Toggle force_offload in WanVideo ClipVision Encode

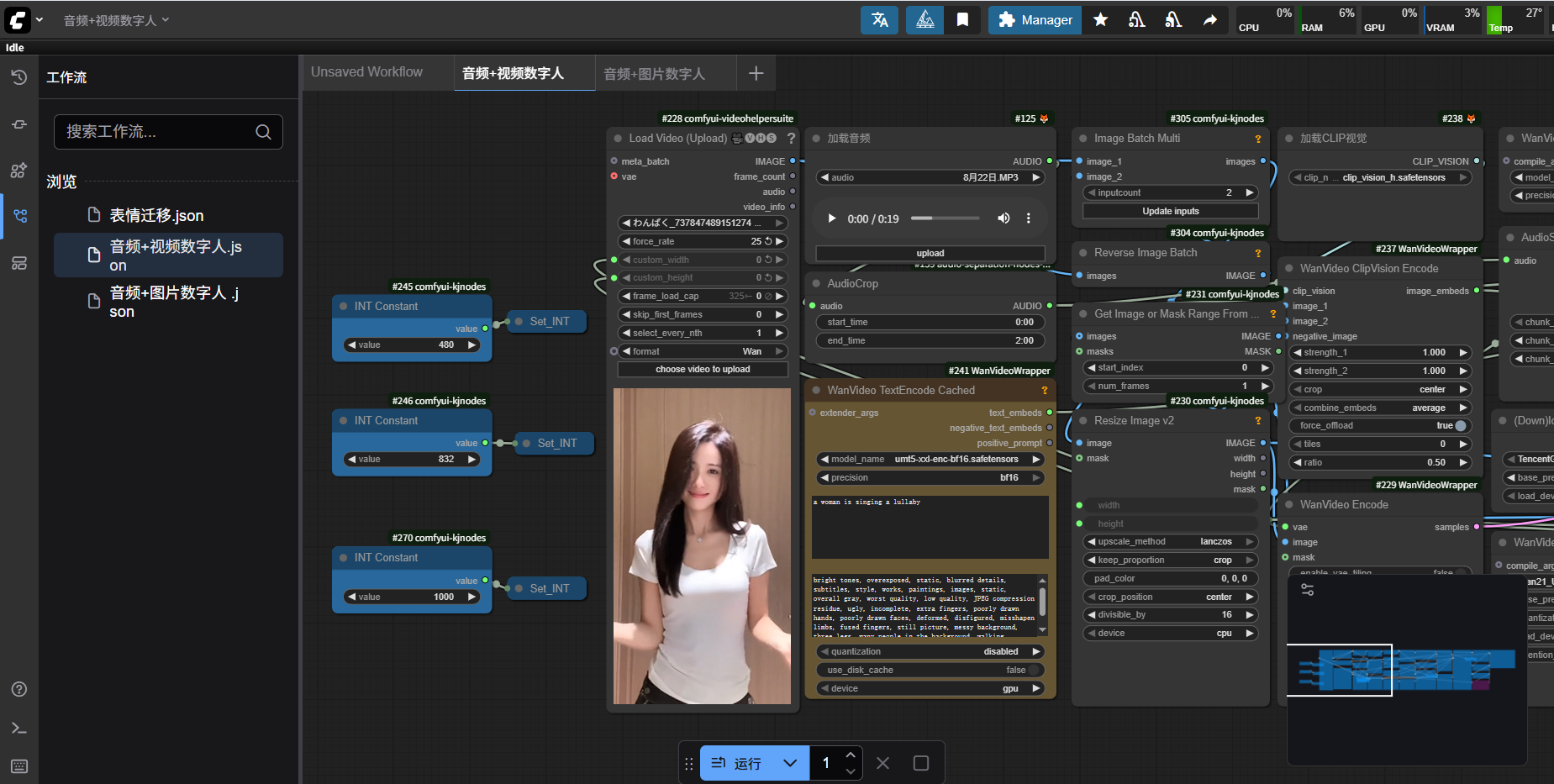1460,426
